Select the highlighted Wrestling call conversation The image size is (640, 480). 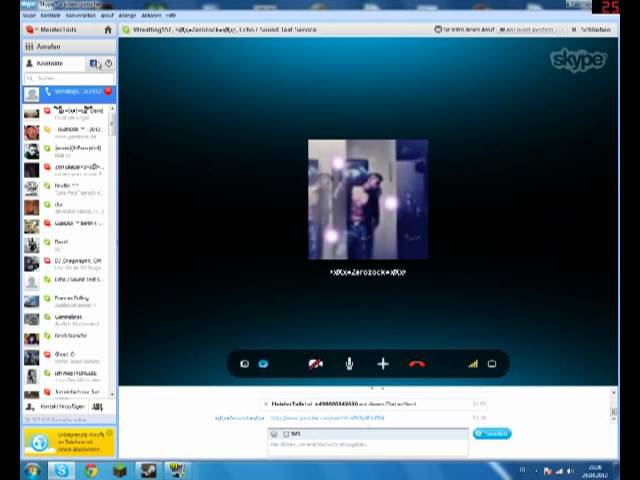point(69,94)
